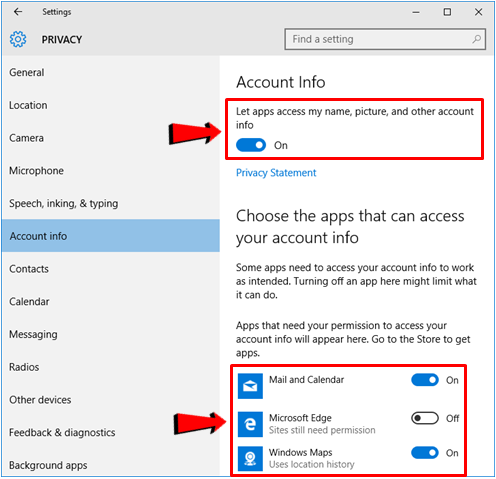The width and height of the screenshot is (496, 479).
Task: Click Choose the apps heading
Action: pos(350,227)
